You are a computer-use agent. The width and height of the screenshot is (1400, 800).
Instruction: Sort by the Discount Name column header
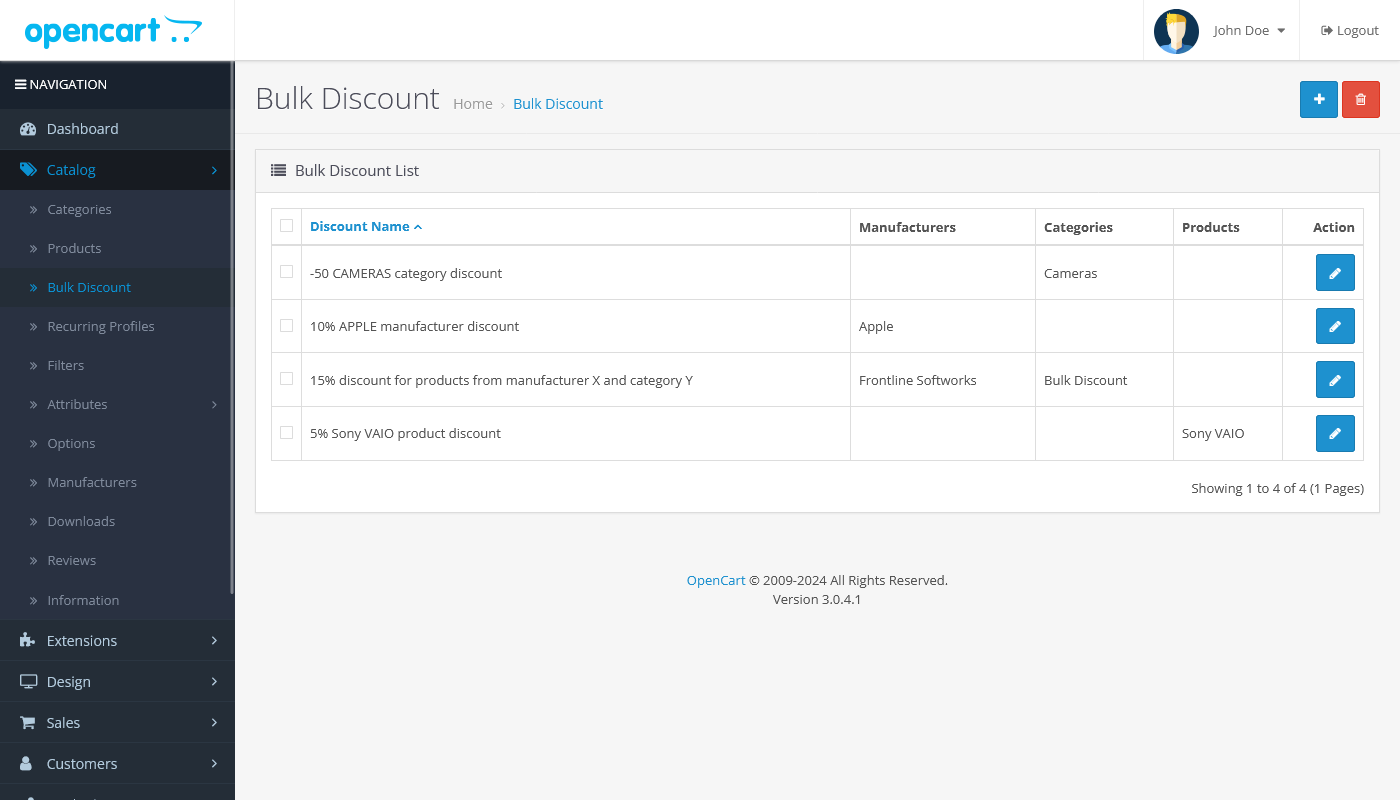pyautogui.click(x=360, y=226)
